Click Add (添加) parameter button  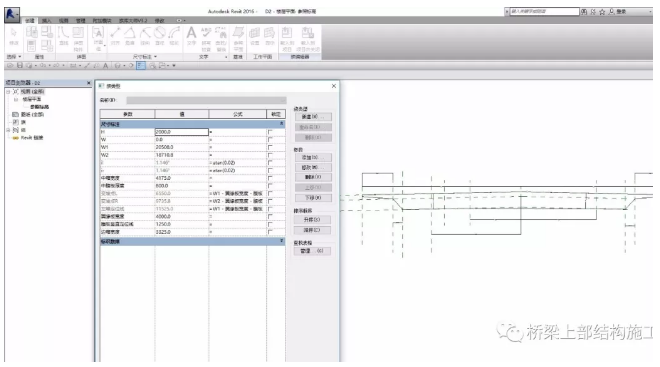[313, 157]
